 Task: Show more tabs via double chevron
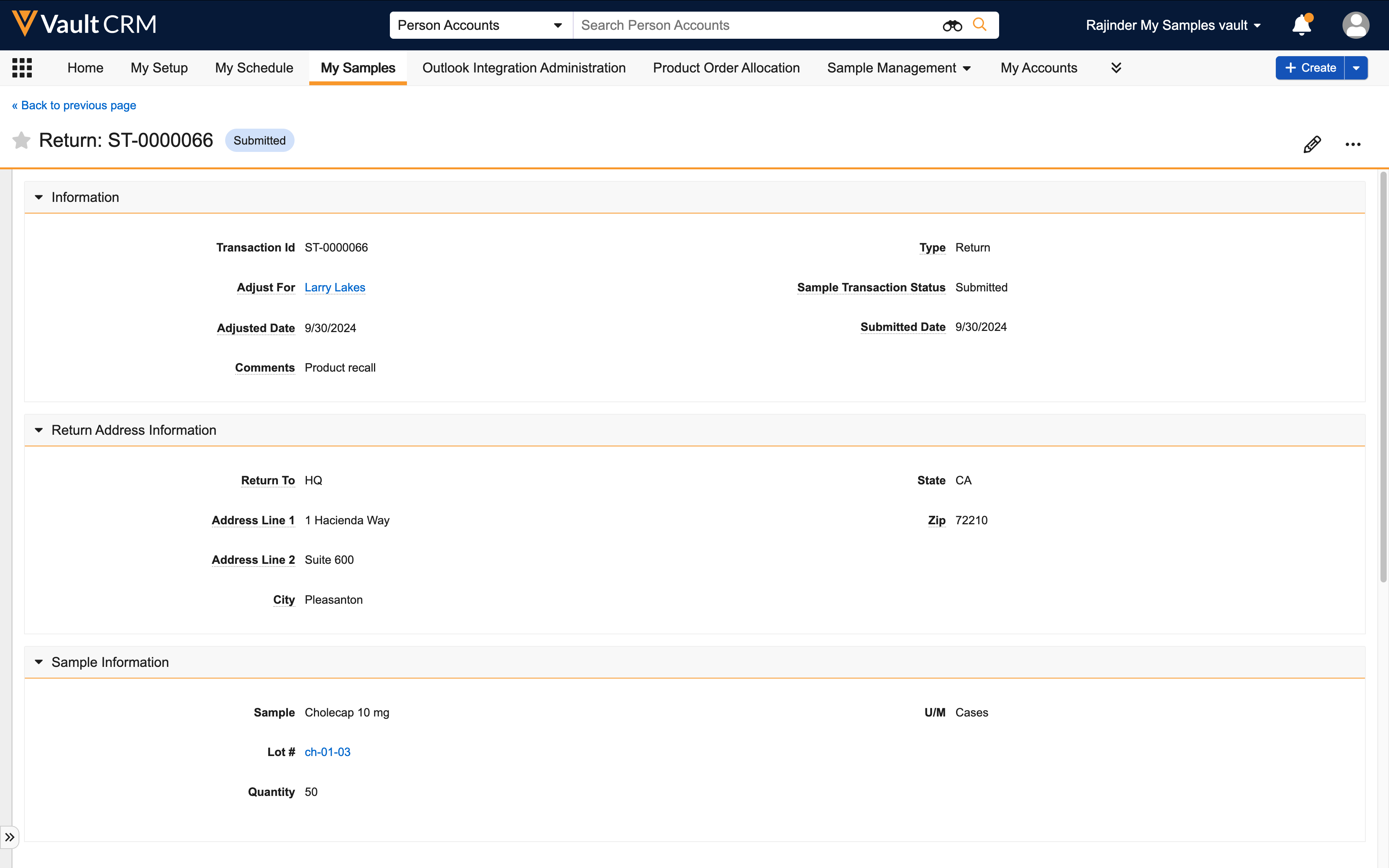click(x=1116, y=68)
